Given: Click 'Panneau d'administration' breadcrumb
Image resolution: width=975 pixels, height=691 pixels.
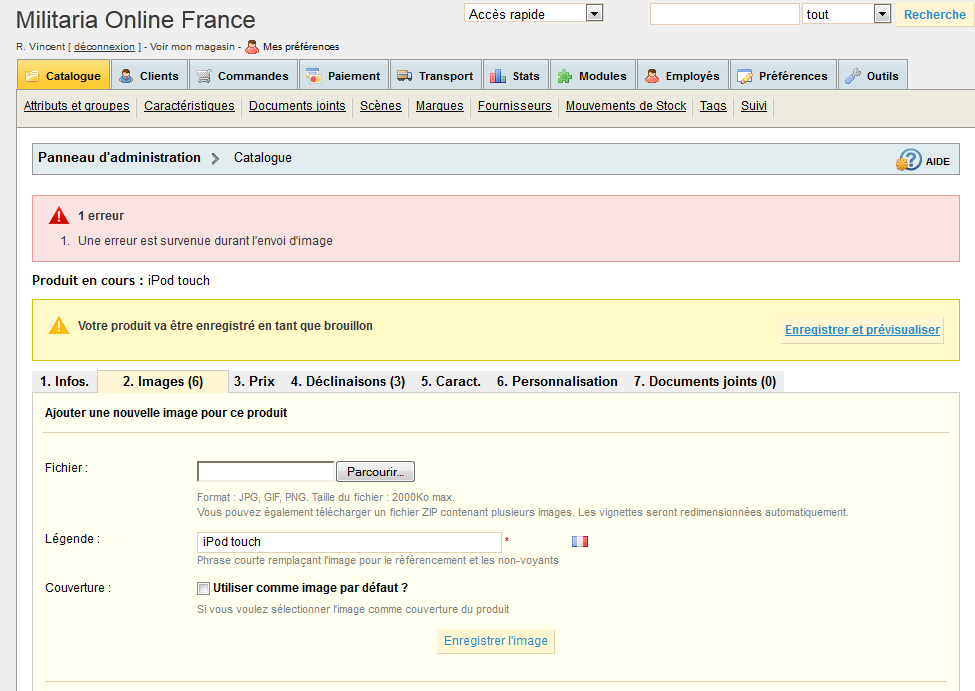Looking at the screenshot, I should tap(119, 157).
